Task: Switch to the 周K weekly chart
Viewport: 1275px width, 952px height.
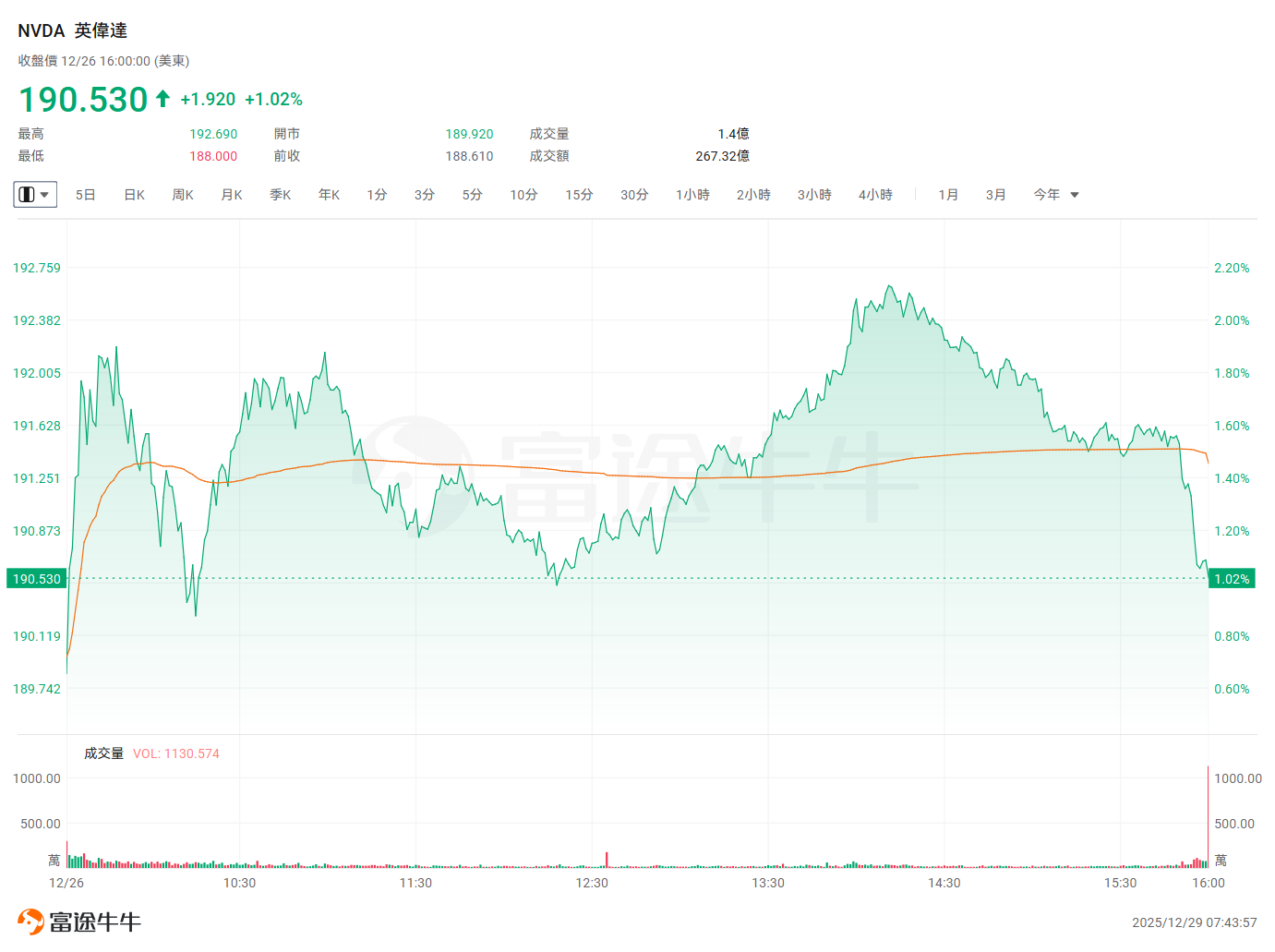Action: click(x=183, y=195)
